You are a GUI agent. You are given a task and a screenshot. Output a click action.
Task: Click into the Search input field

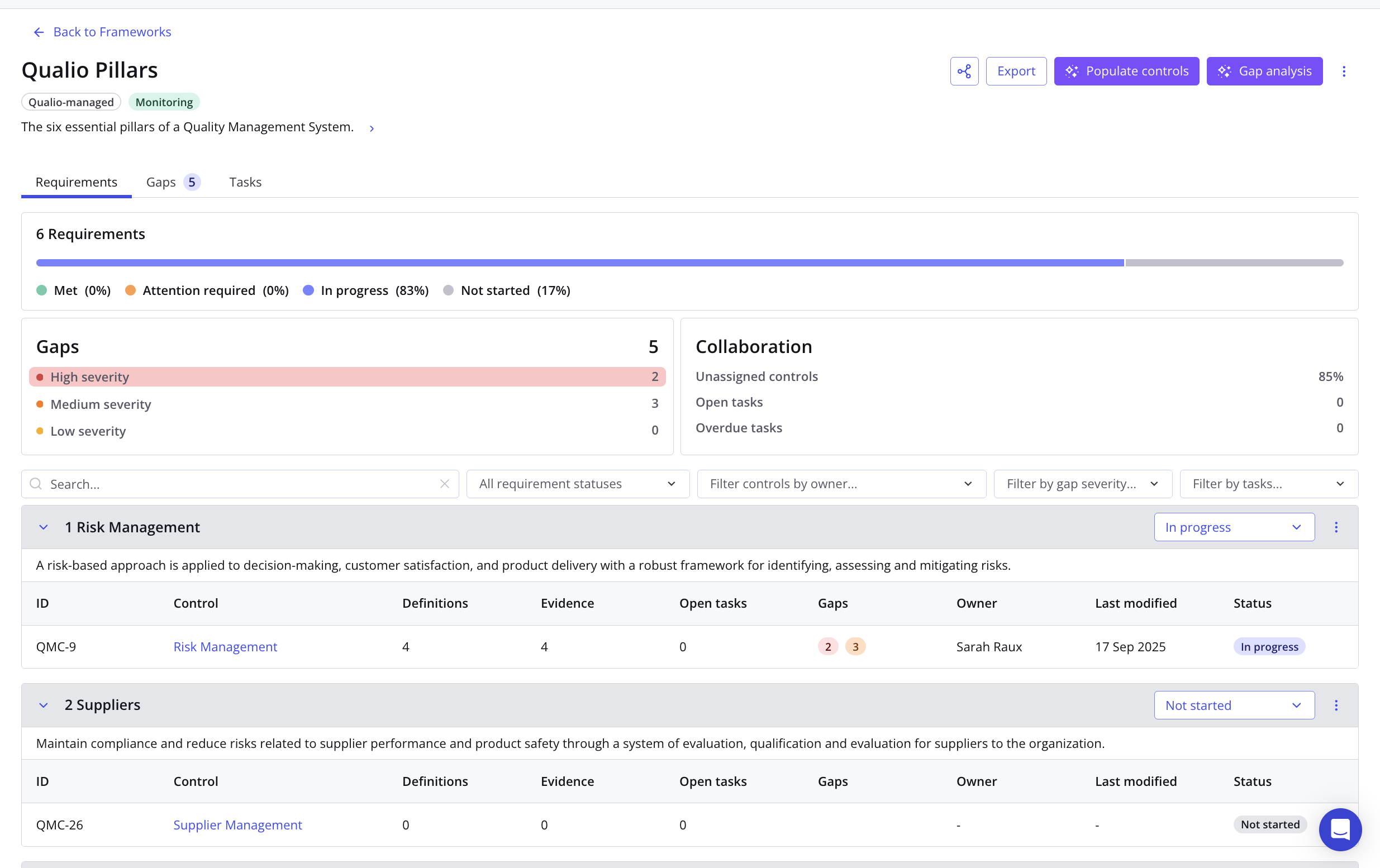241,484
